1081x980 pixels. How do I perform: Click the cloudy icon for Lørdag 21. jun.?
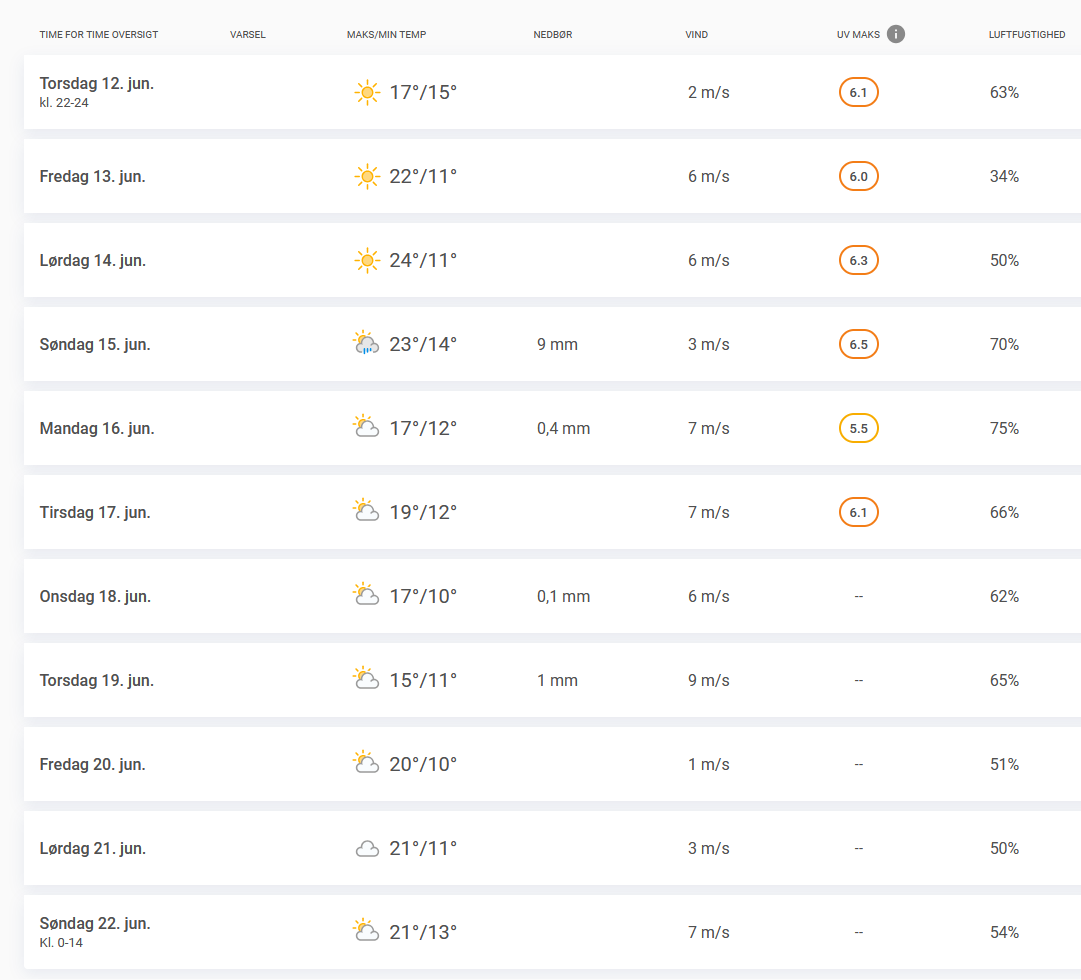[x=367, y=849]
